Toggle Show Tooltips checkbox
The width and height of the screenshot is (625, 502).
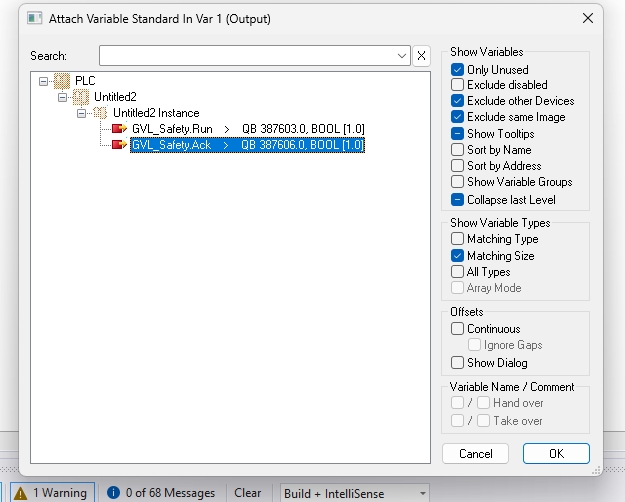pyautogui.click(x=457, y=134)
